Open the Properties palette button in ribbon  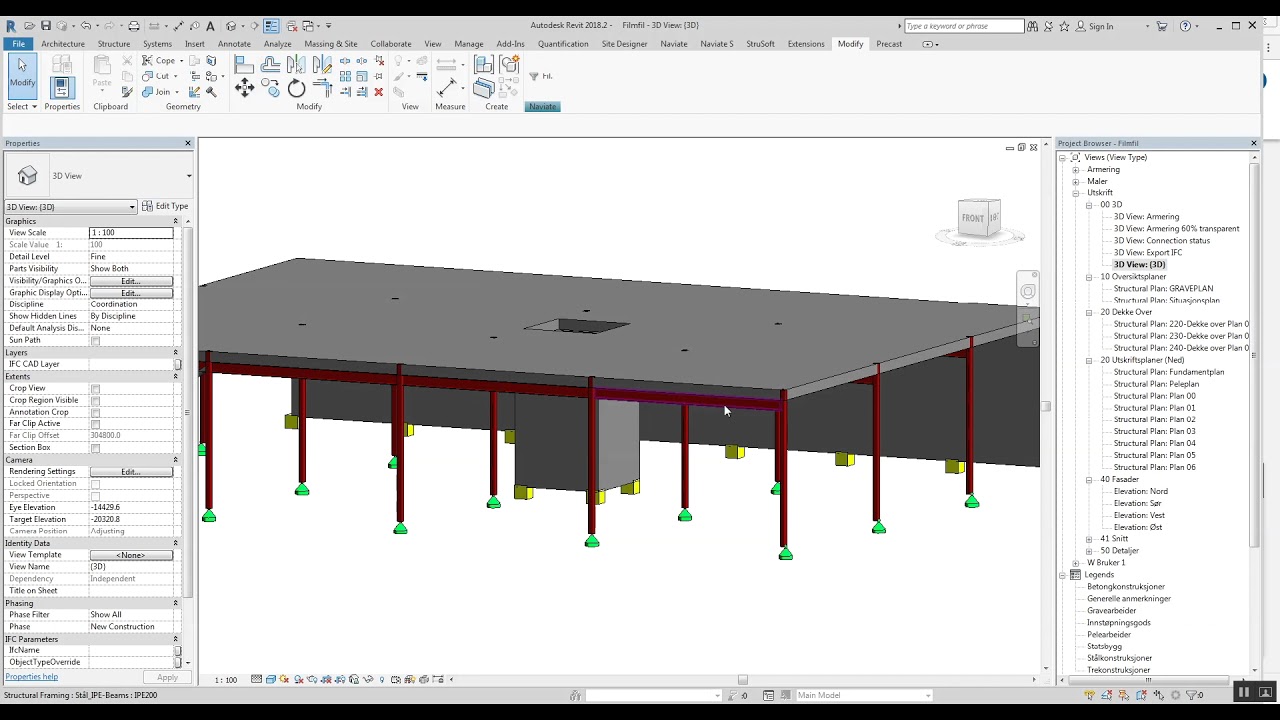point(62,88)
